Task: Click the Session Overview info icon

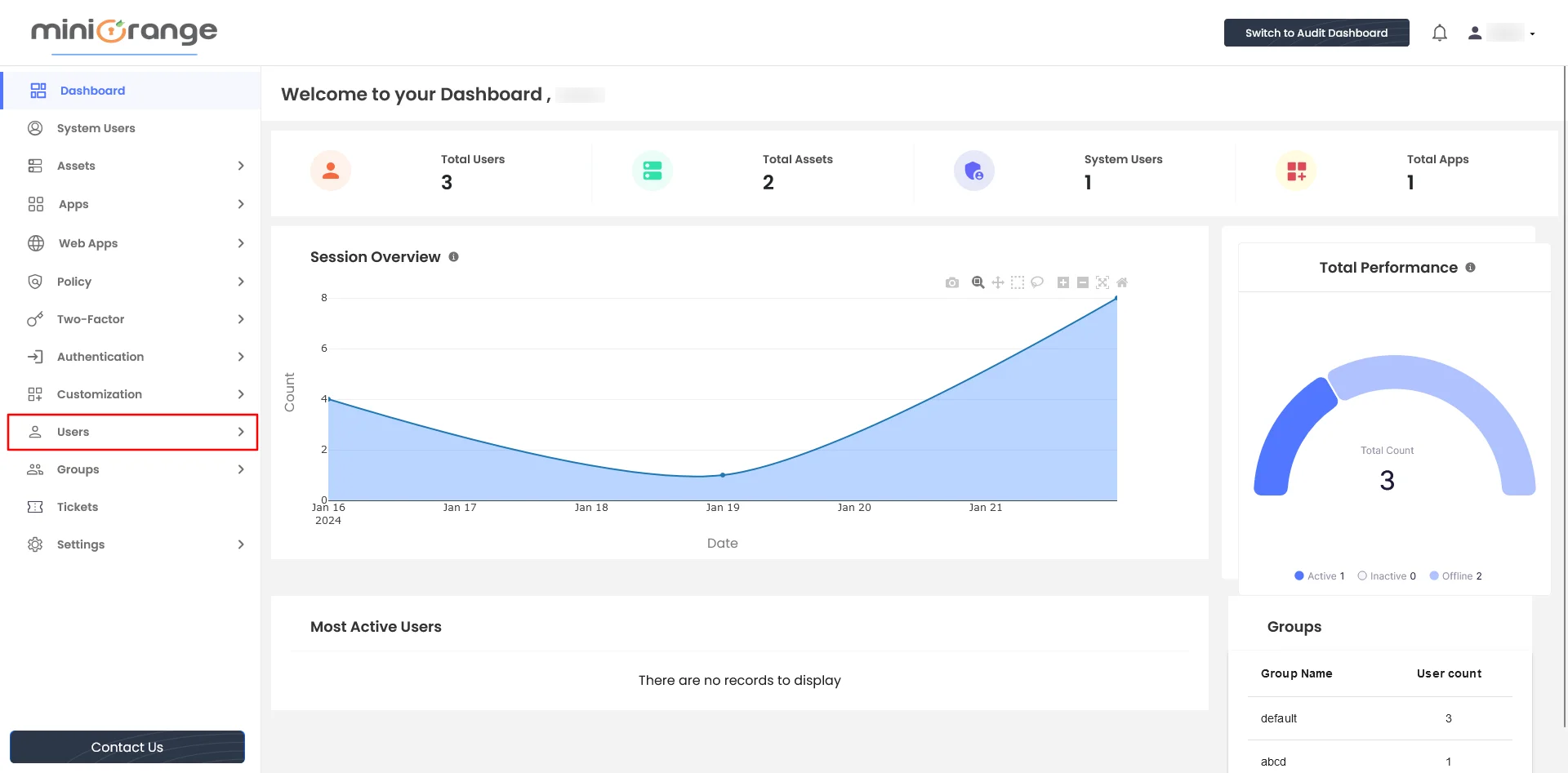Action: pos(454,257)
